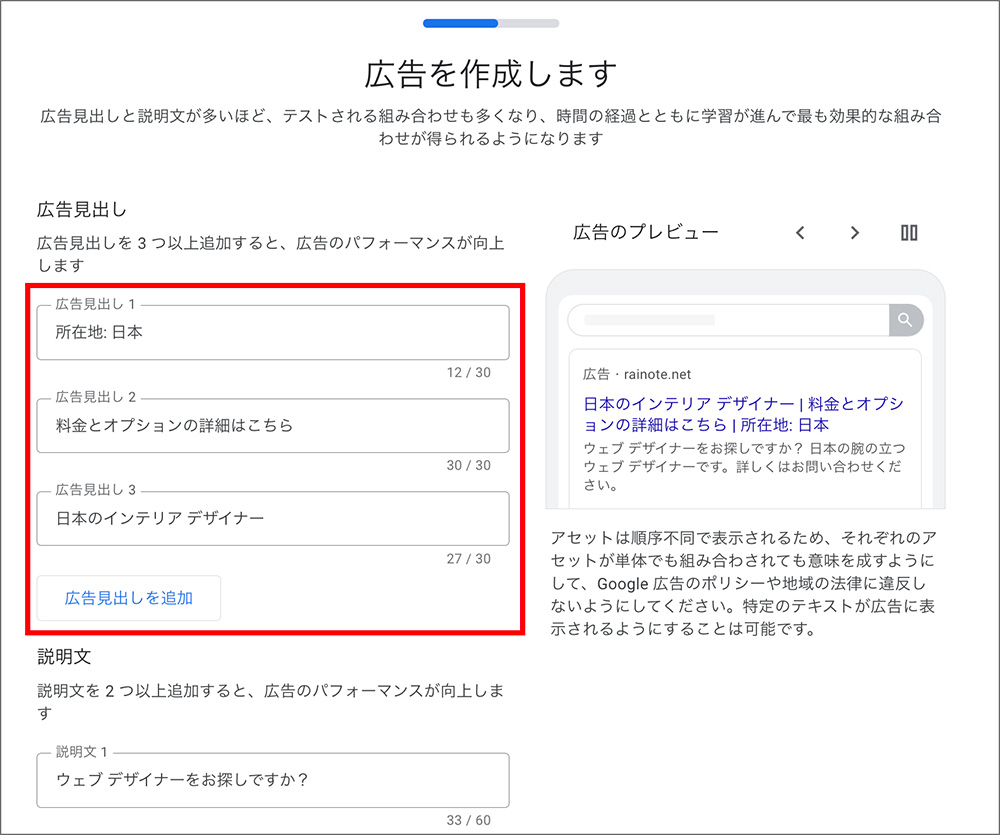Click the 30 / 30 character counter

pos(469,466)
